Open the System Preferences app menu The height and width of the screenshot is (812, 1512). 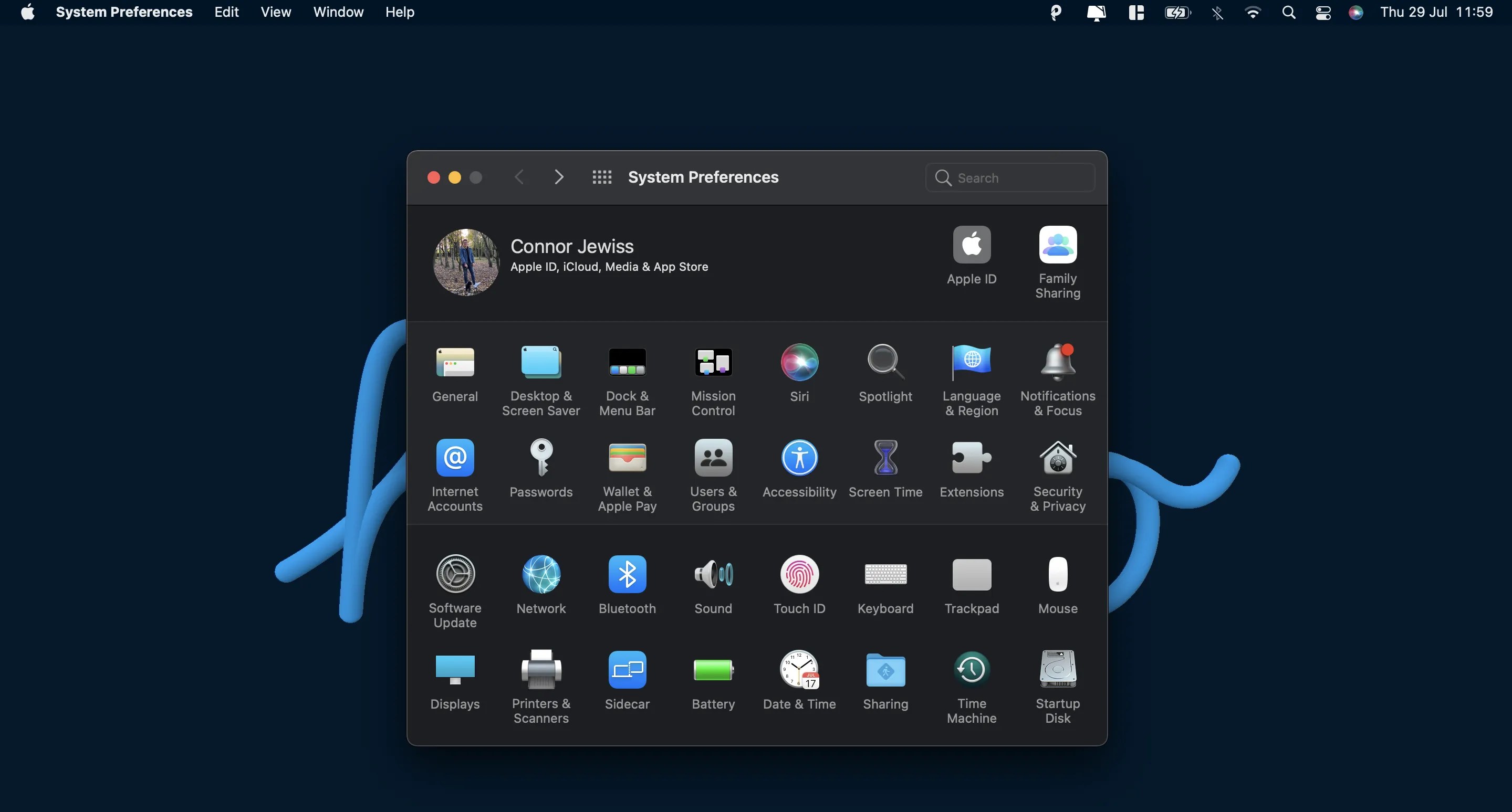coord(124,12)
